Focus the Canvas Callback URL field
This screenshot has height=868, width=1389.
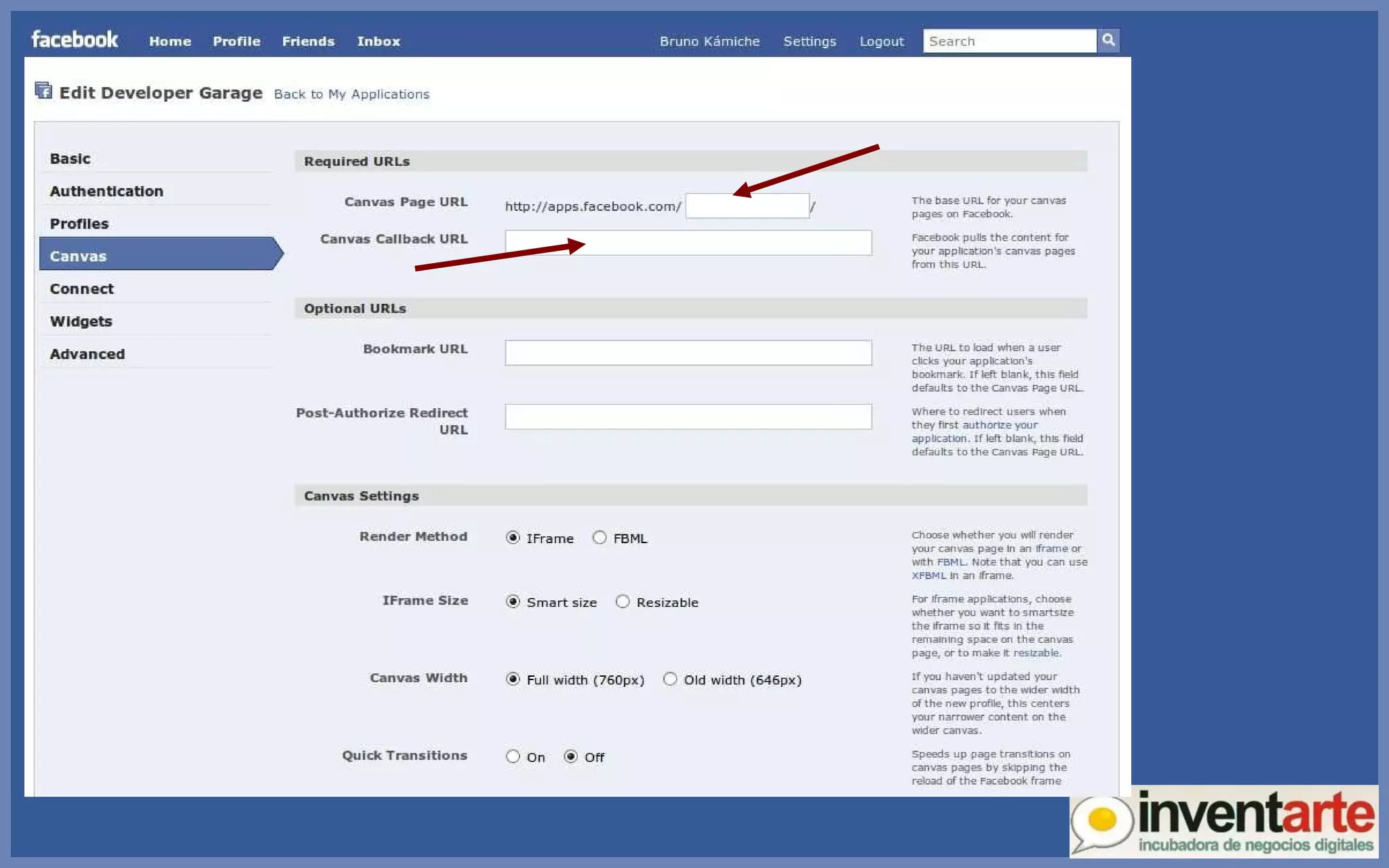[x=688, y=243]
